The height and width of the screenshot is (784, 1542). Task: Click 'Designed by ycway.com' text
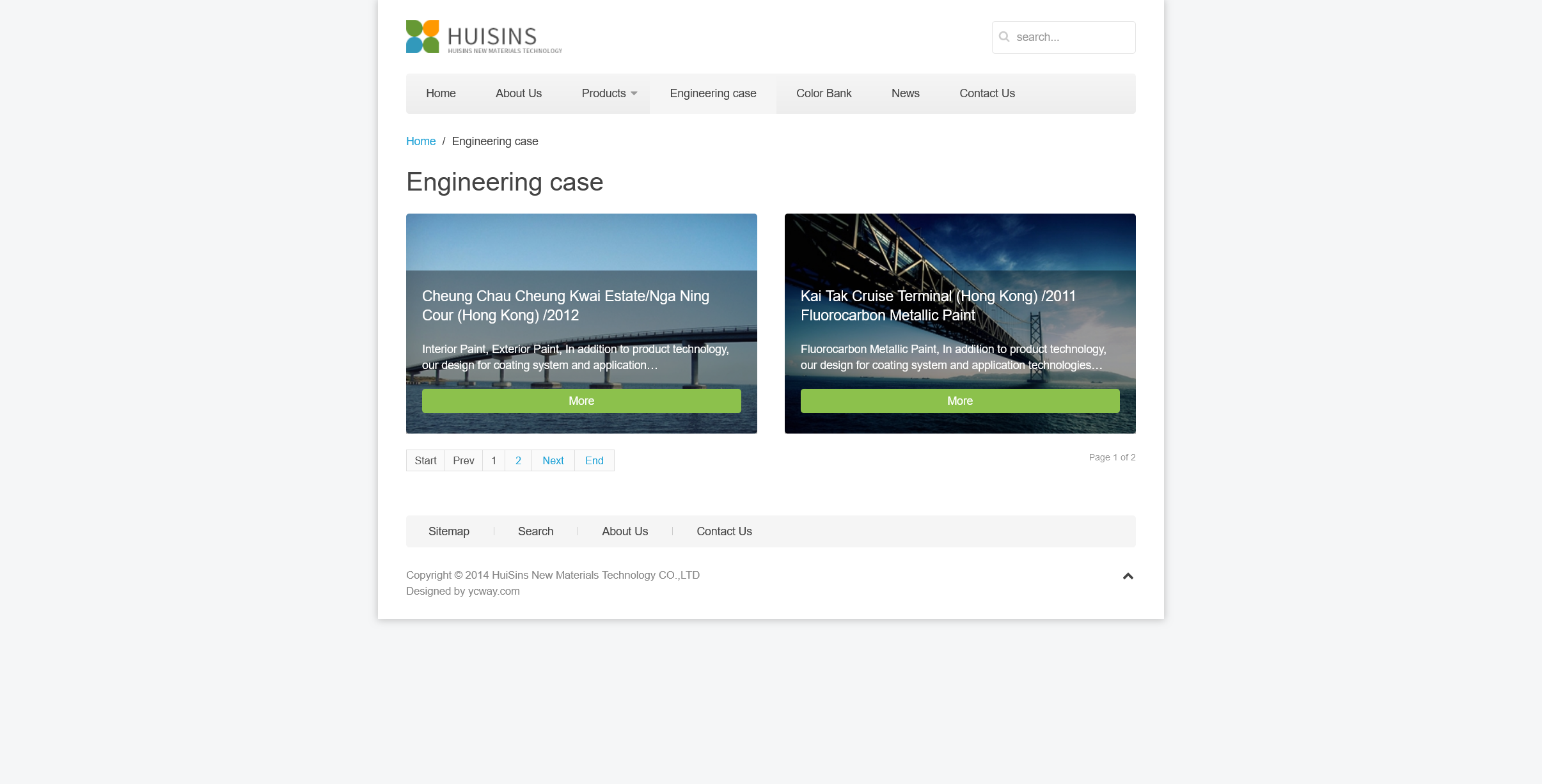tap(463, 592)
